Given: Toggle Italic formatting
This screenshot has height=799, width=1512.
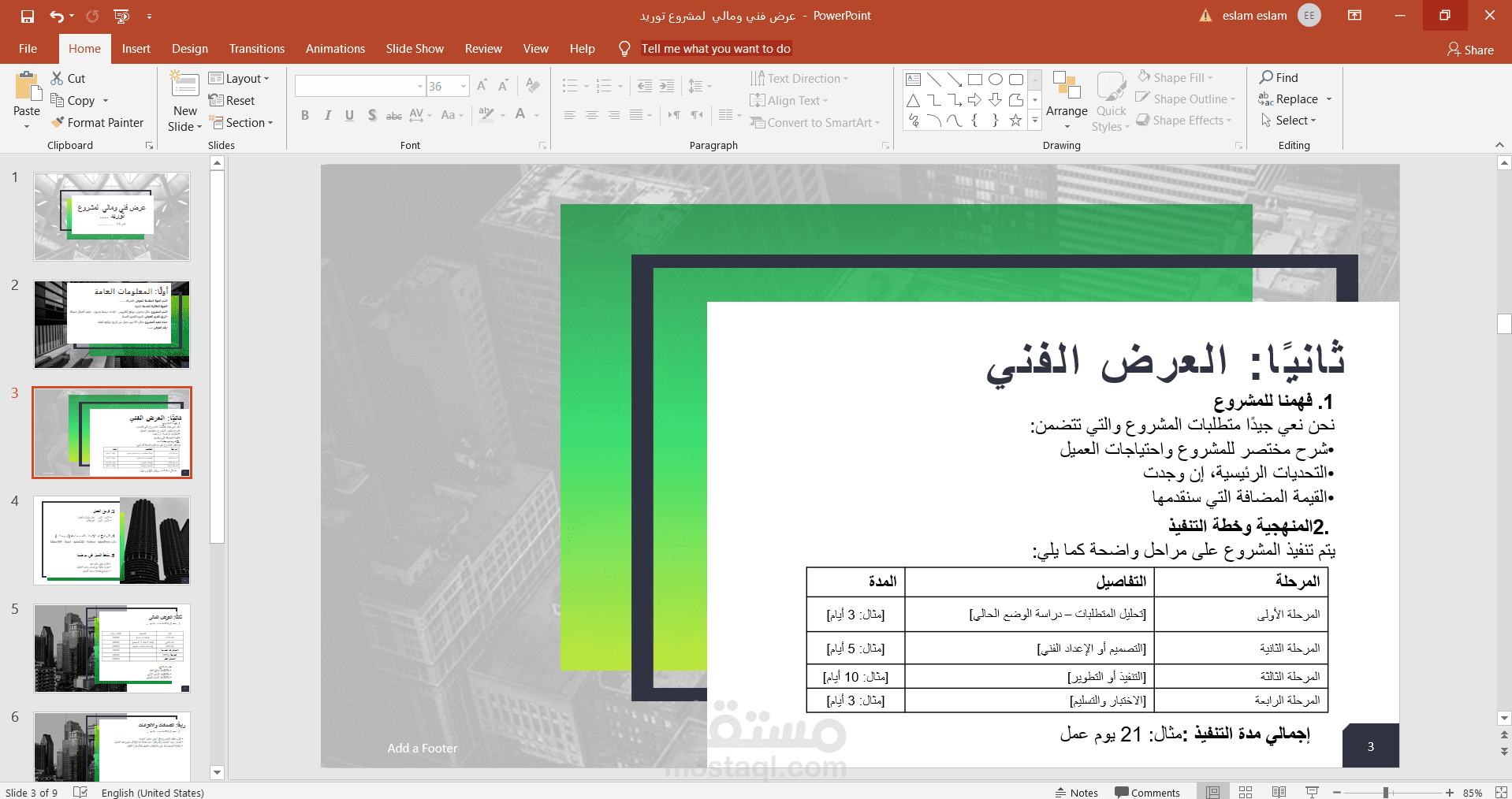Looking at the screenshot, I should tap(327, 115).
